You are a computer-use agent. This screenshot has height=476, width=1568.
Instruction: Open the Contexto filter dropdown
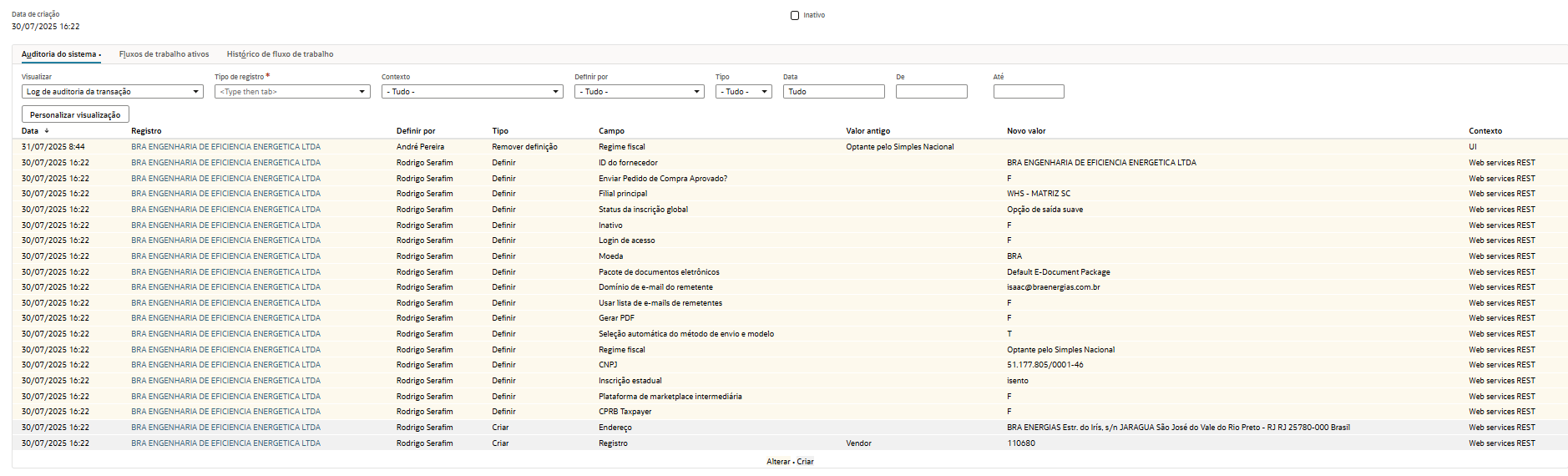click(x=472, y=92)
